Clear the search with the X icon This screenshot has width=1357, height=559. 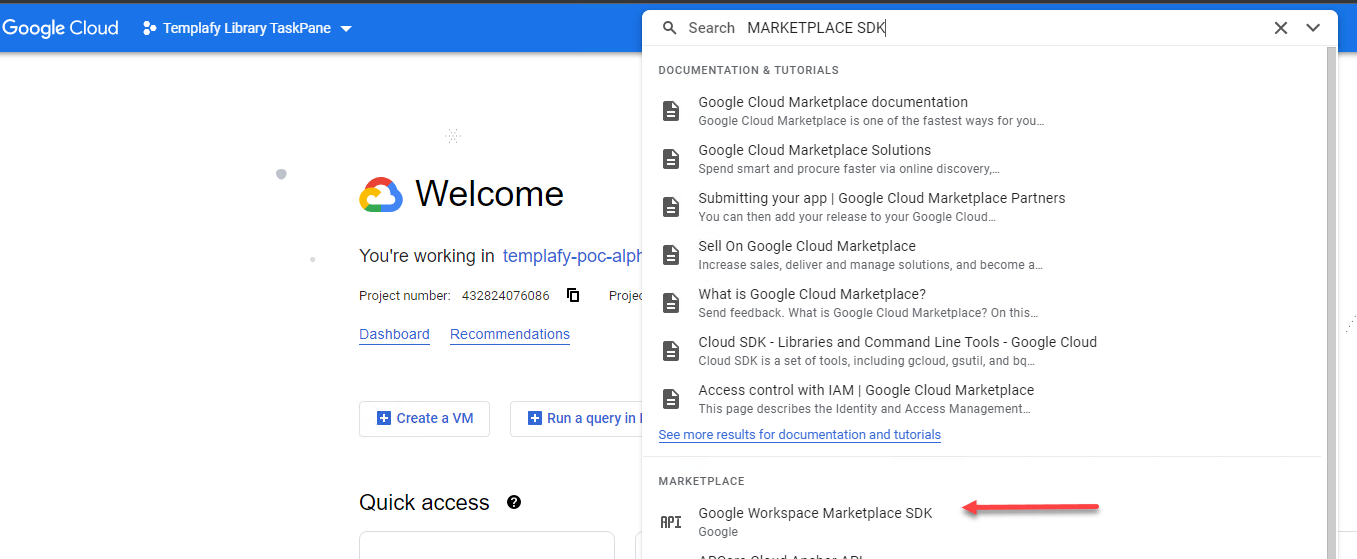coord(1281,28)
